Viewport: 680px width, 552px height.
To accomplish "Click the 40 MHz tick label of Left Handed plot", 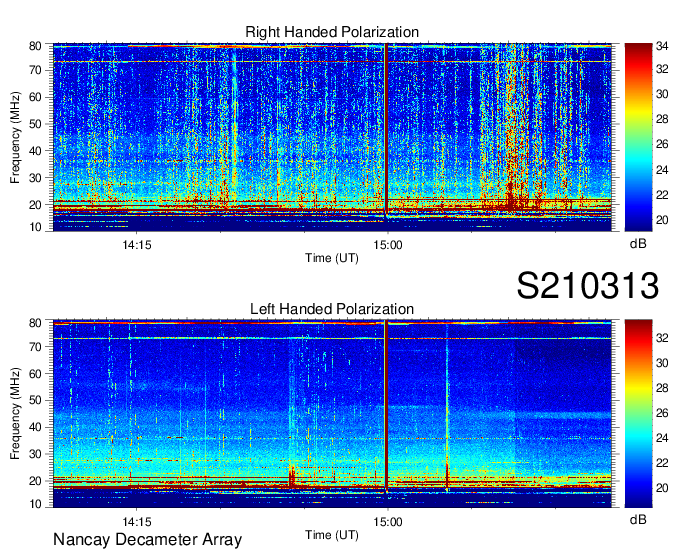I will 35,428.
